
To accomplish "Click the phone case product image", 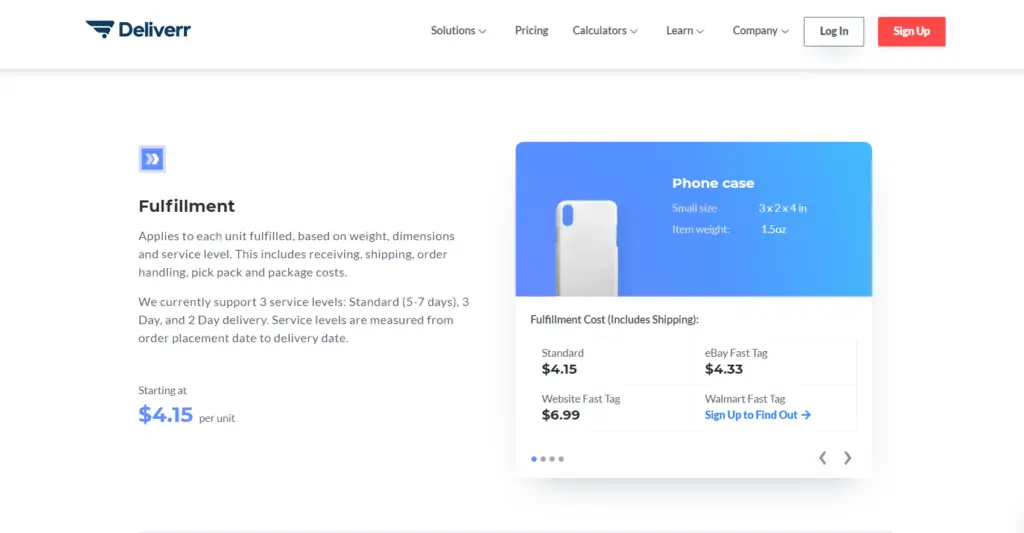I will click(586, 248).
